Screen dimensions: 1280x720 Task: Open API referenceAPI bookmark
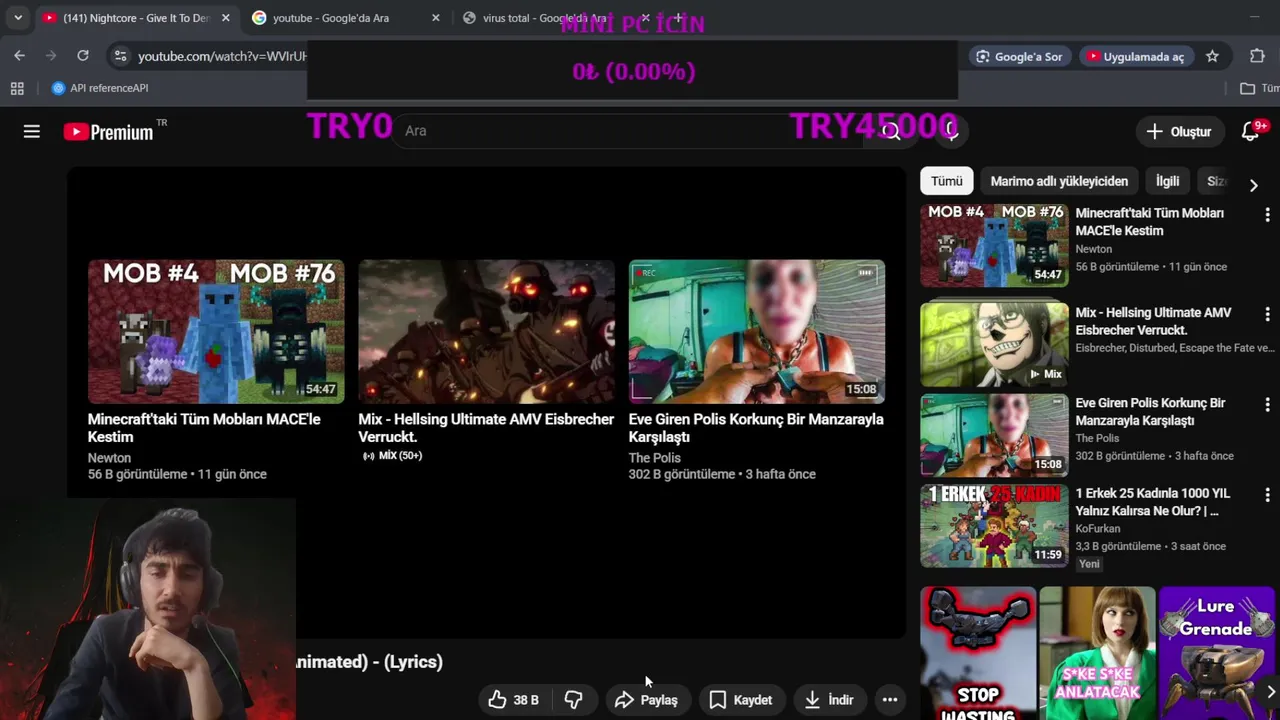(x=100, y=88)
